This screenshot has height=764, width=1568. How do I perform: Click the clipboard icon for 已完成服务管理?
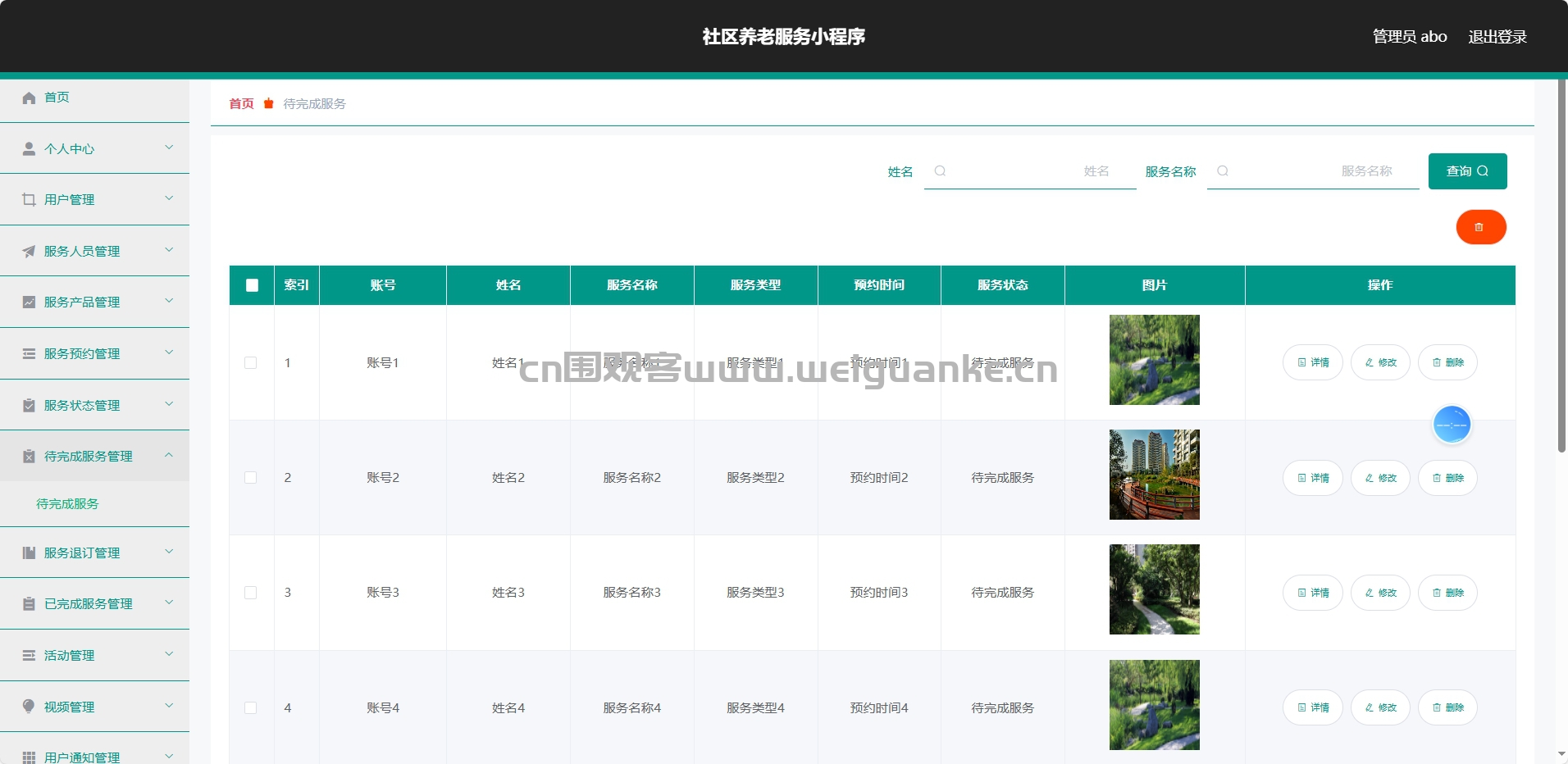pos(29,603)
